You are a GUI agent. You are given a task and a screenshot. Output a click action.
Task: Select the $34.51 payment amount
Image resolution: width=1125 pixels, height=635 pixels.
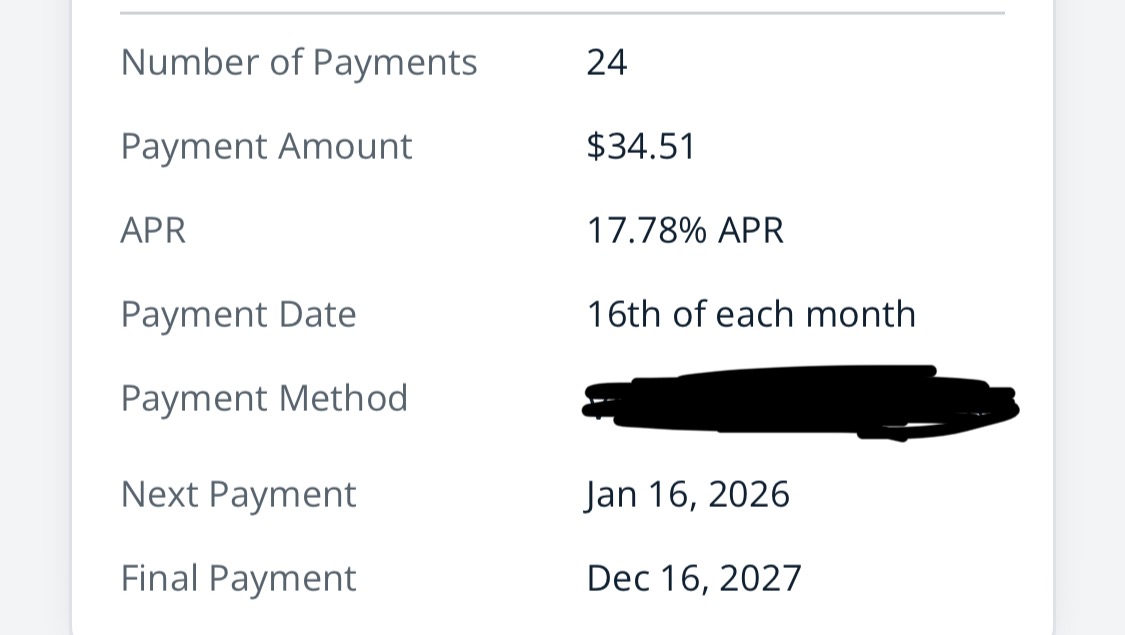tap(640, 147)
